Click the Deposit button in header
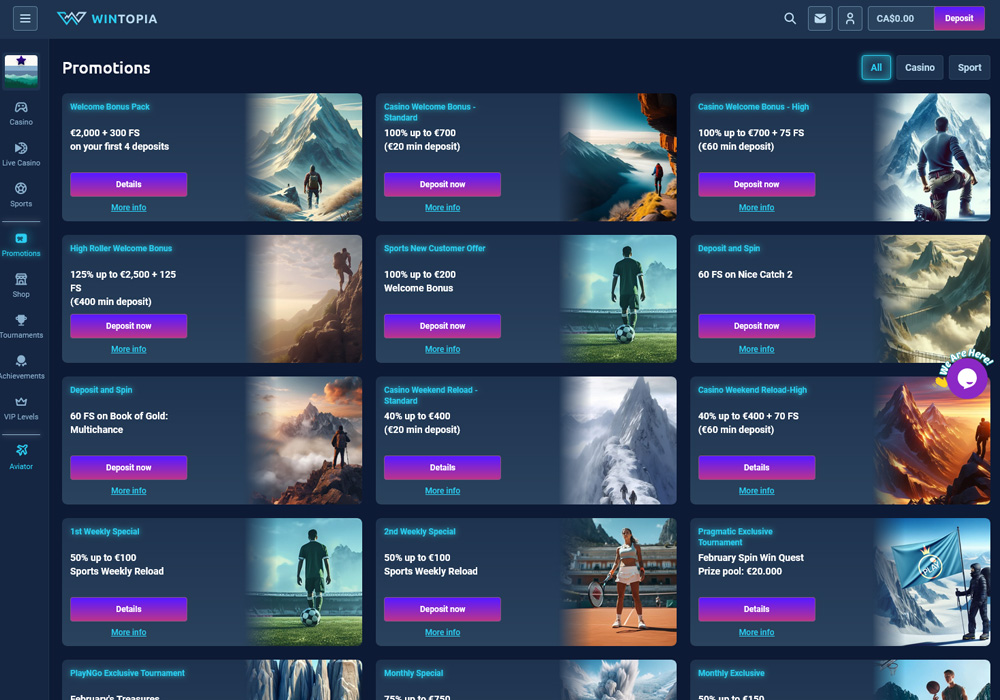 pos(959,18)
